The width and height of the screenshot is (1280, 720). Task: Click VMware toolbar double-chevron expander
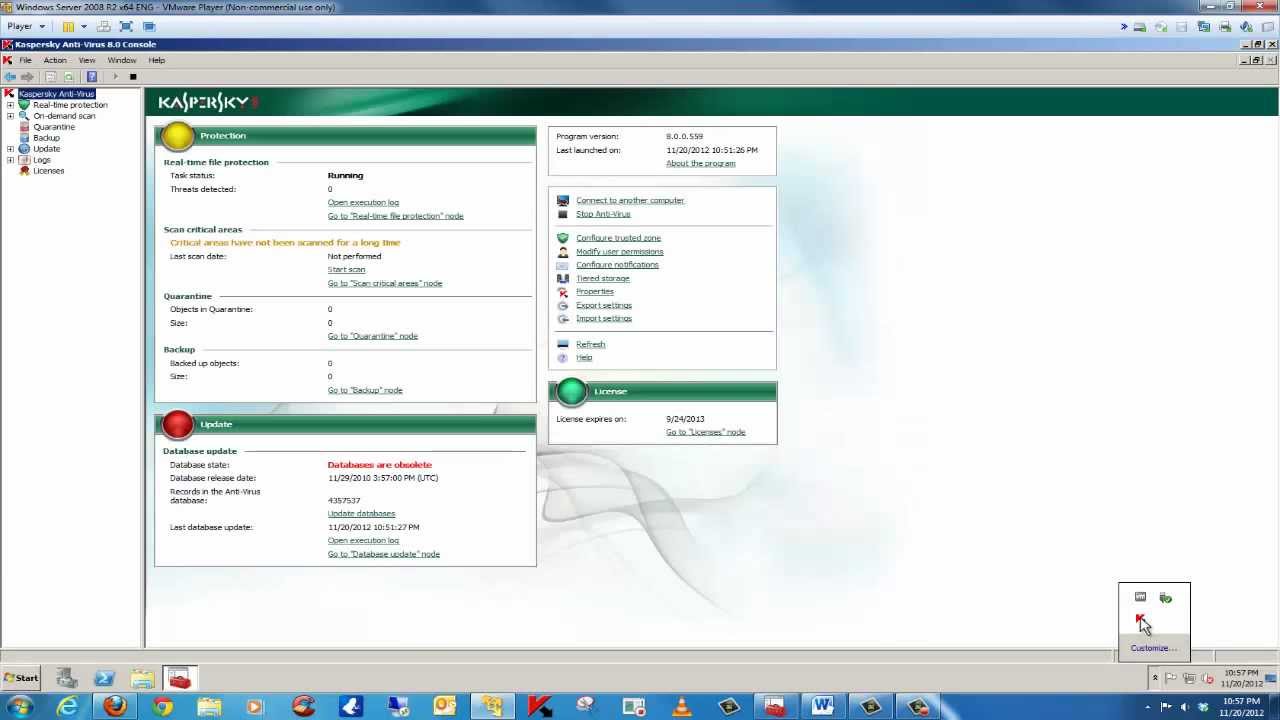(x=1123, y=27)
